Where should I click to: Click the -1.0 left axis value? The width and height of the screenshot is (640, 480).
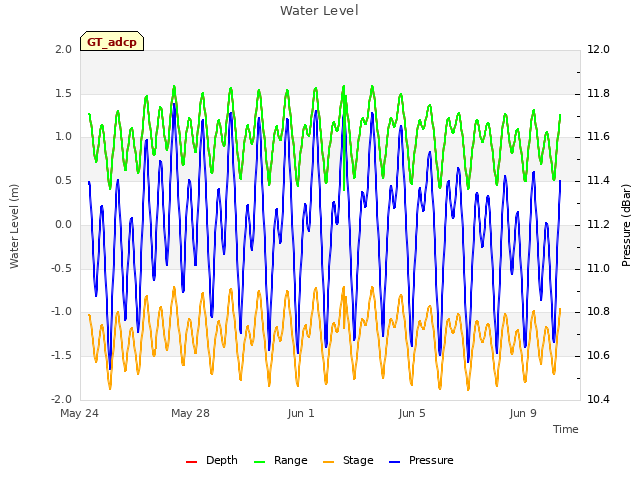(x=61, y=311)
